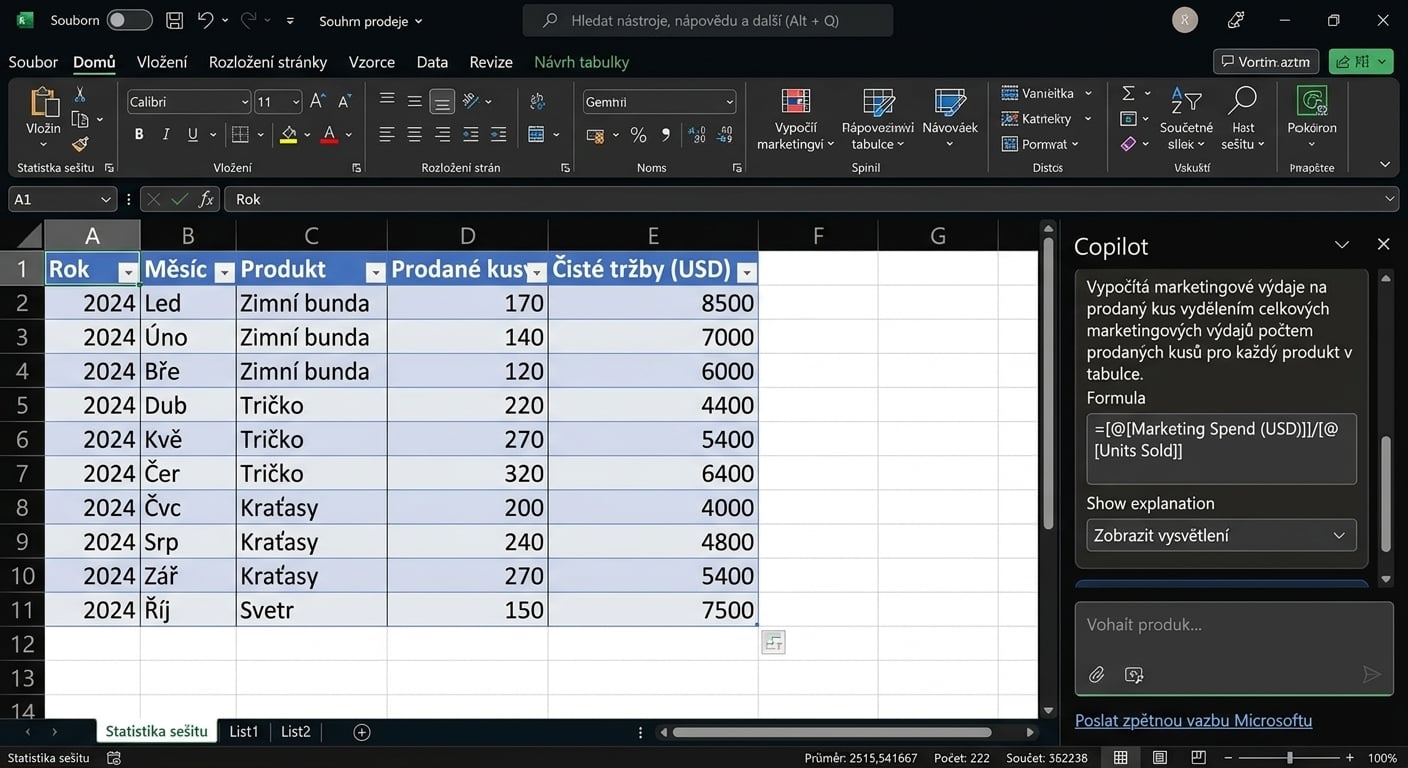The image size is (1408, 768).
Task: Switch to the Vložení ribbon tab
Action: point(162,62)
